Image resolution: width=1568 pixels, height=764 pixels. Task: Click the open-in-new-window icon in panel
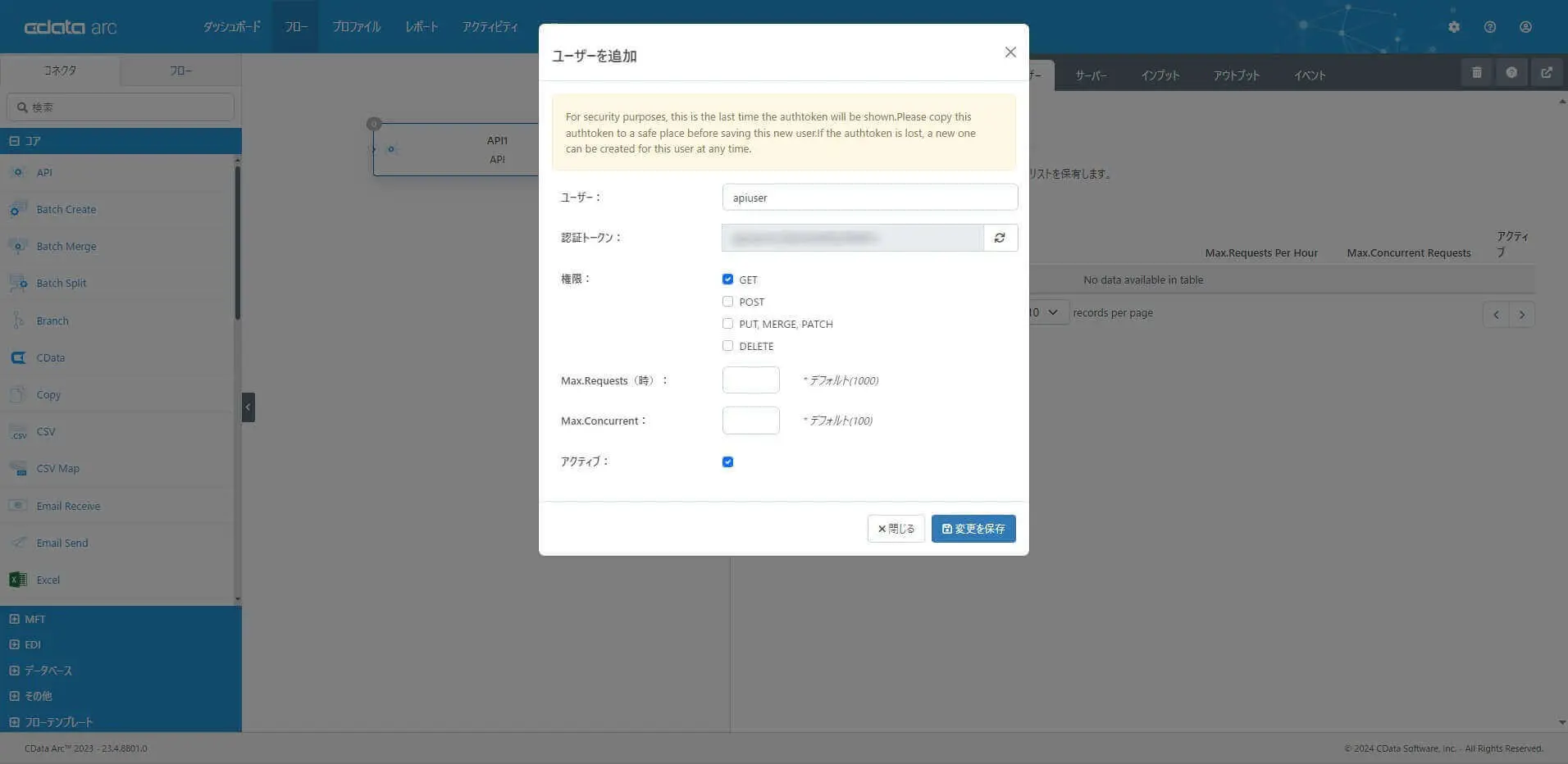coord(1546,73)
